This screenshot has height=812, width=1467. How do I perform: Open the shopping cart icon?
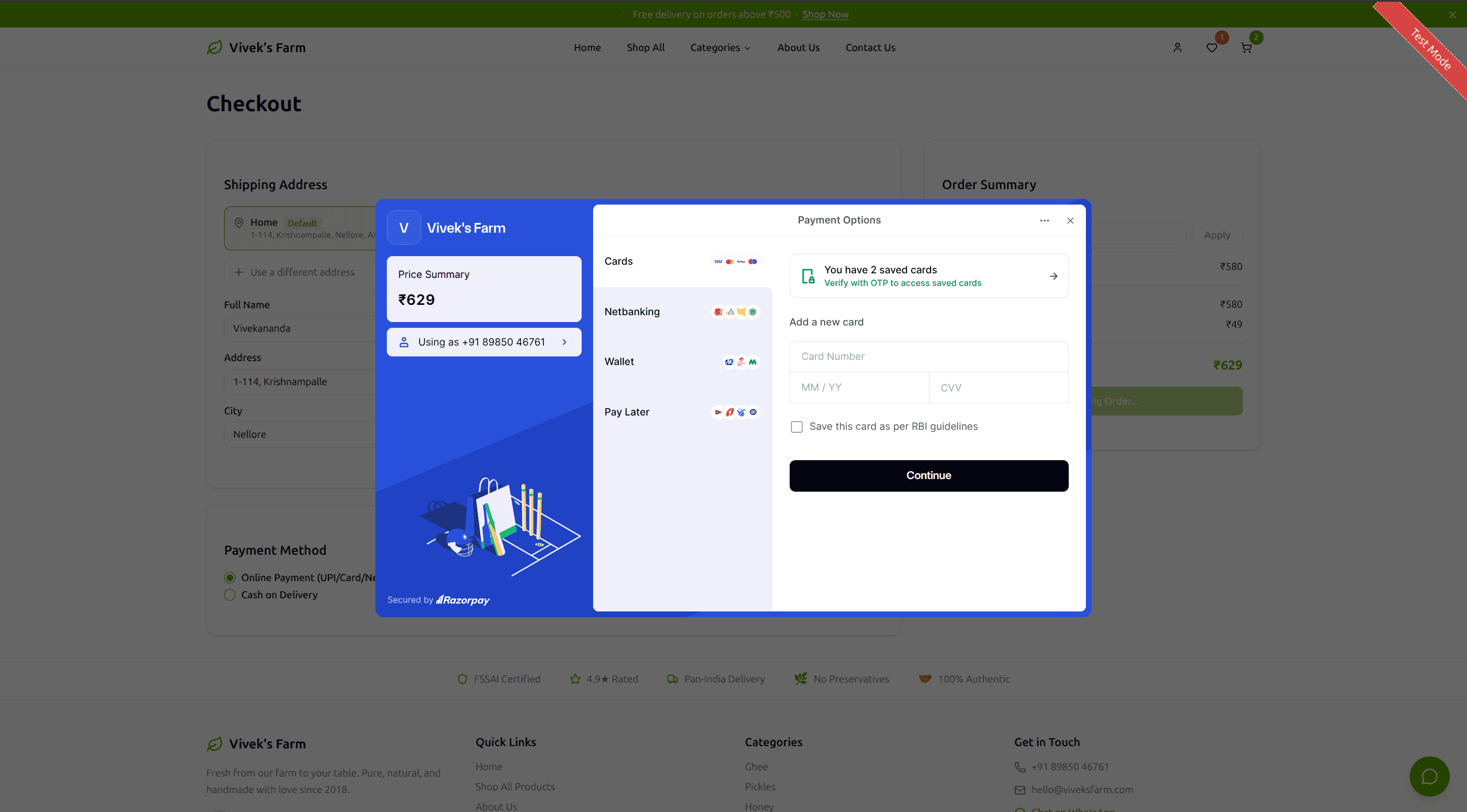pyautogui.click(x=1246, y=48)
